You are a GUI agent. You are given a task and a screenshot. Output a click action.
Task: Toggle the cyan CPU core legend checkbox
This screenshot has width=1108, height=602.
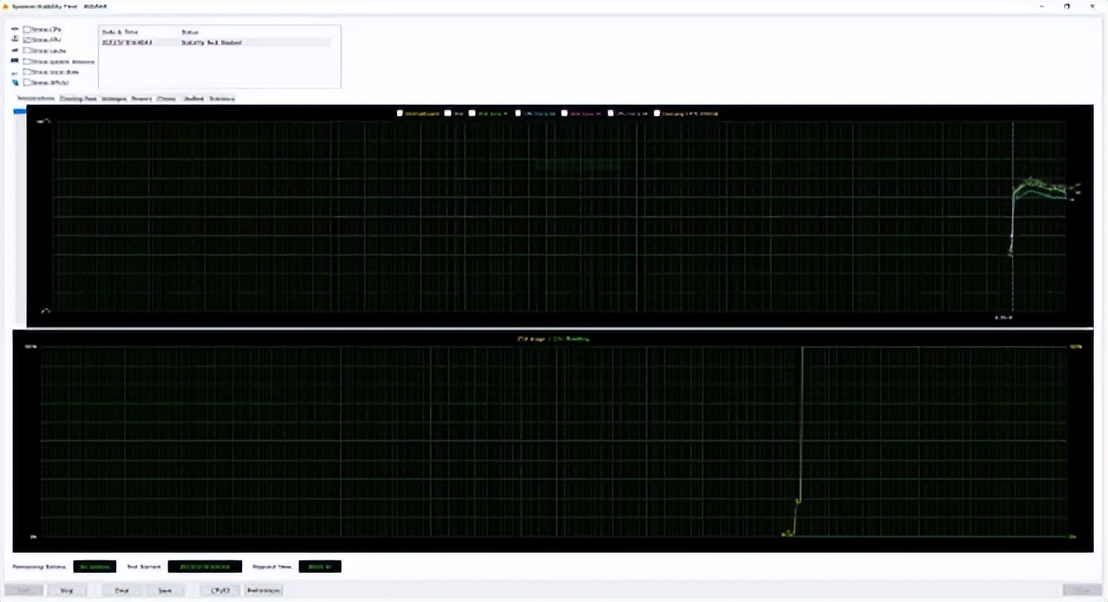[518, 113]
